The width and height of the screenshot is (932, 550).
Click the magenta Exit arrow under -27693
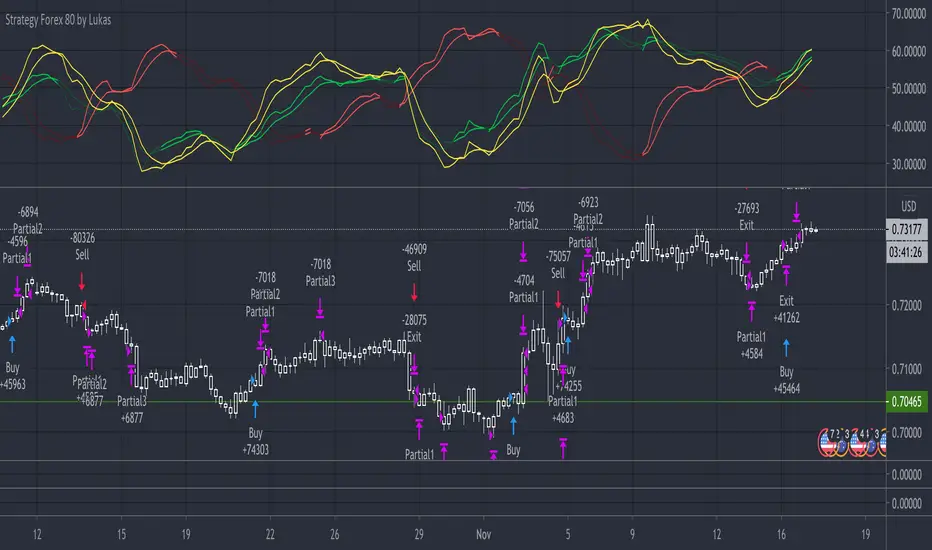click(x=747, y=252)
